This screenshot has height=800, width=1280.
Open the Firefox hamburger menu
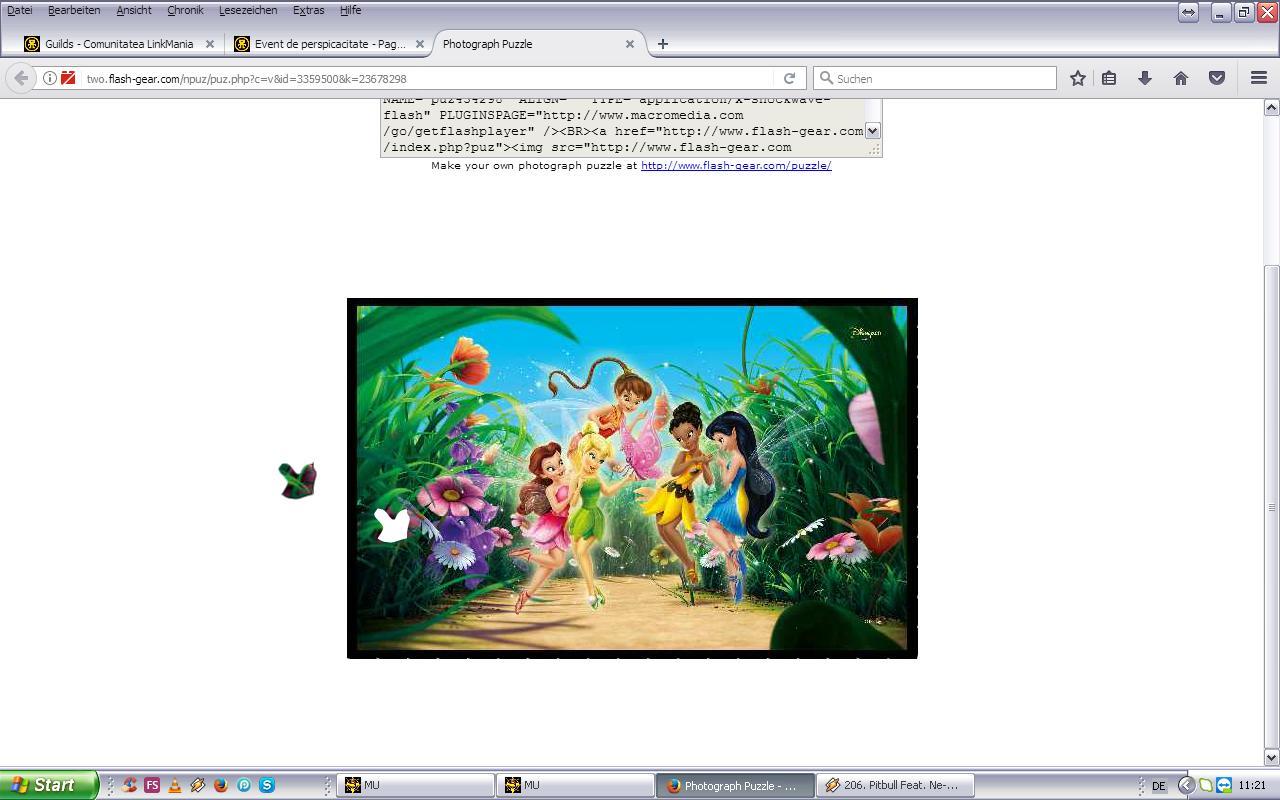coord(1259,78)
